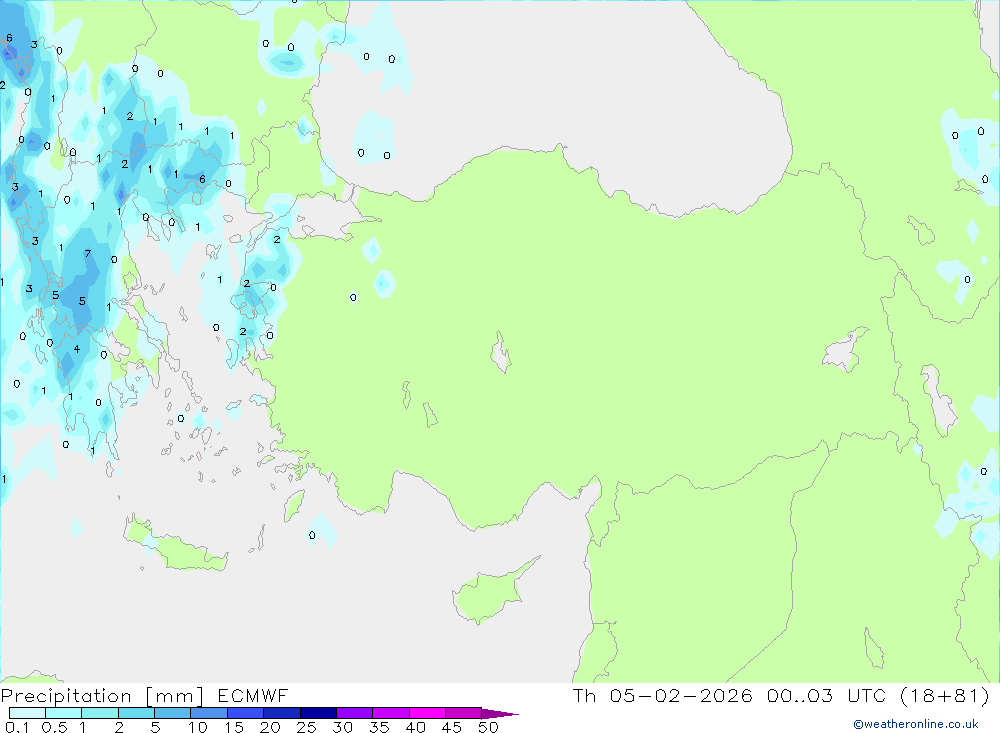Click the '25' legend scale label

307,727
